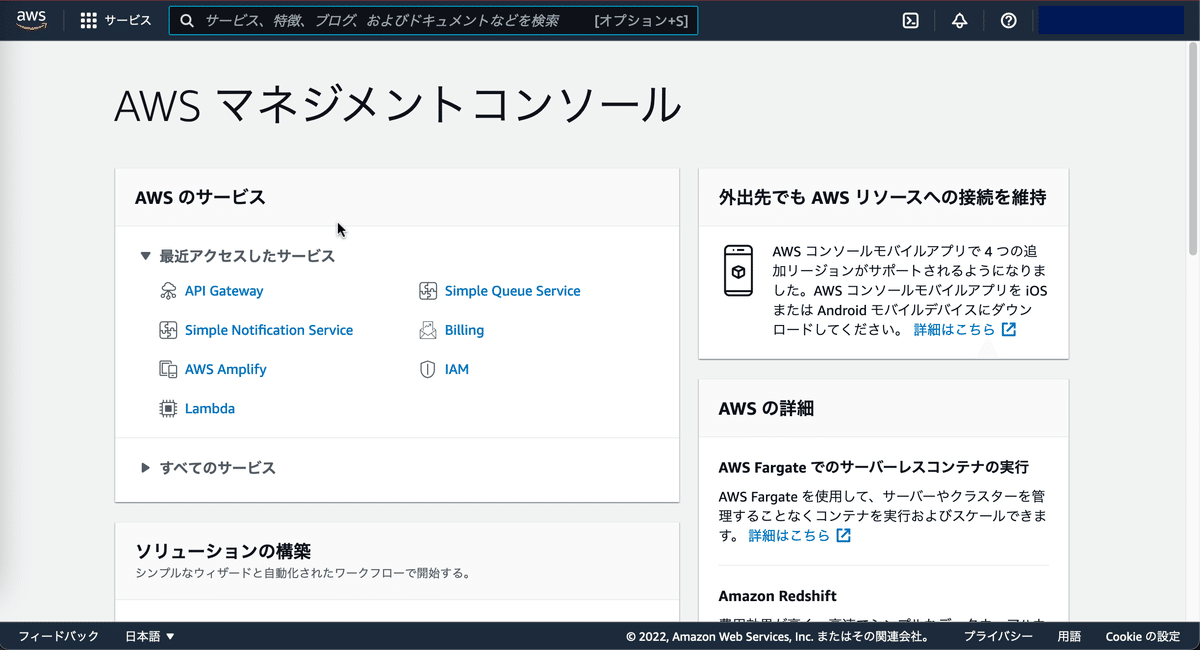The width and height of the screenshot is (1200, 650).
Task: Click the IAM shield icon
Action: pos(428,369)
